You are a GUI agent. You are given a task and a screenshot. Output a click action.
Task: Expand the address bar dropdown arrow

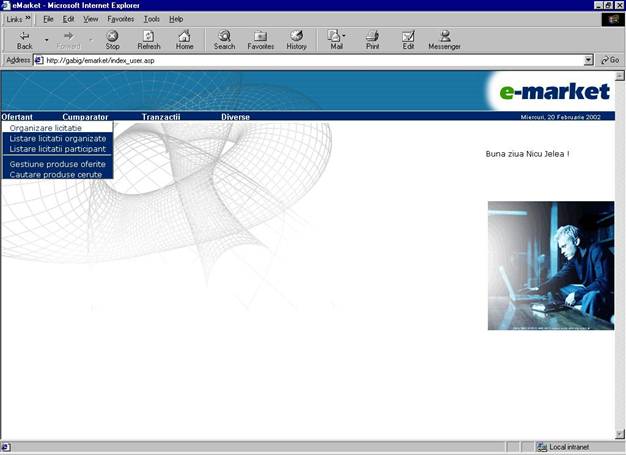pos(589,60)
